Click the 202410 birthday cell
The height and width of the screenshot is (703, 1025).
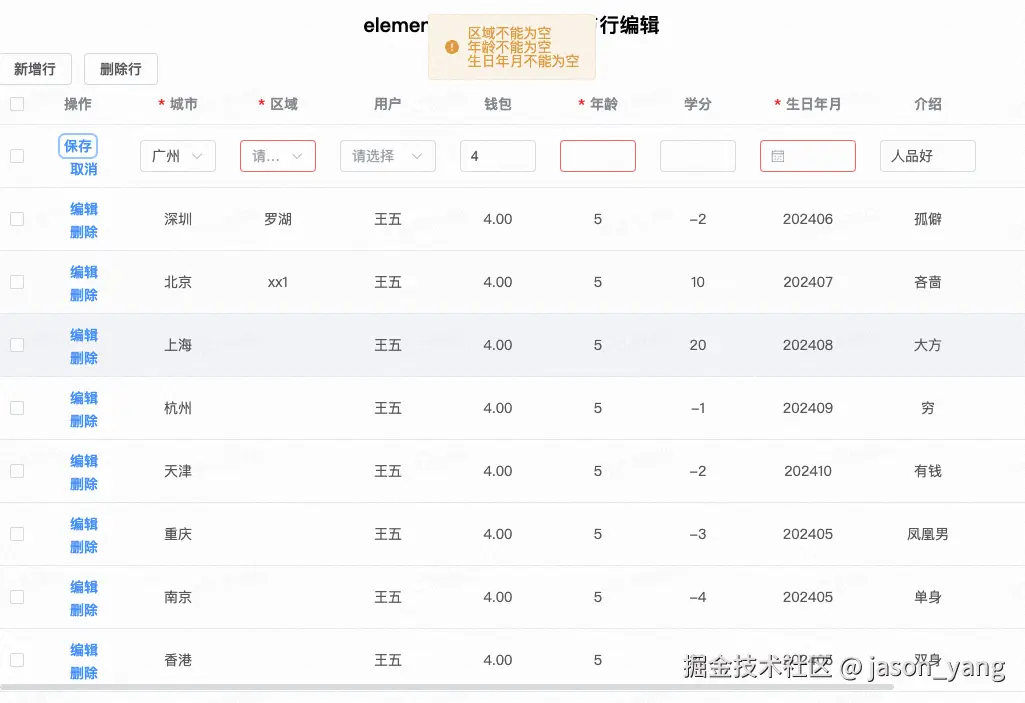pyautogui.click(x=808, y=471)
